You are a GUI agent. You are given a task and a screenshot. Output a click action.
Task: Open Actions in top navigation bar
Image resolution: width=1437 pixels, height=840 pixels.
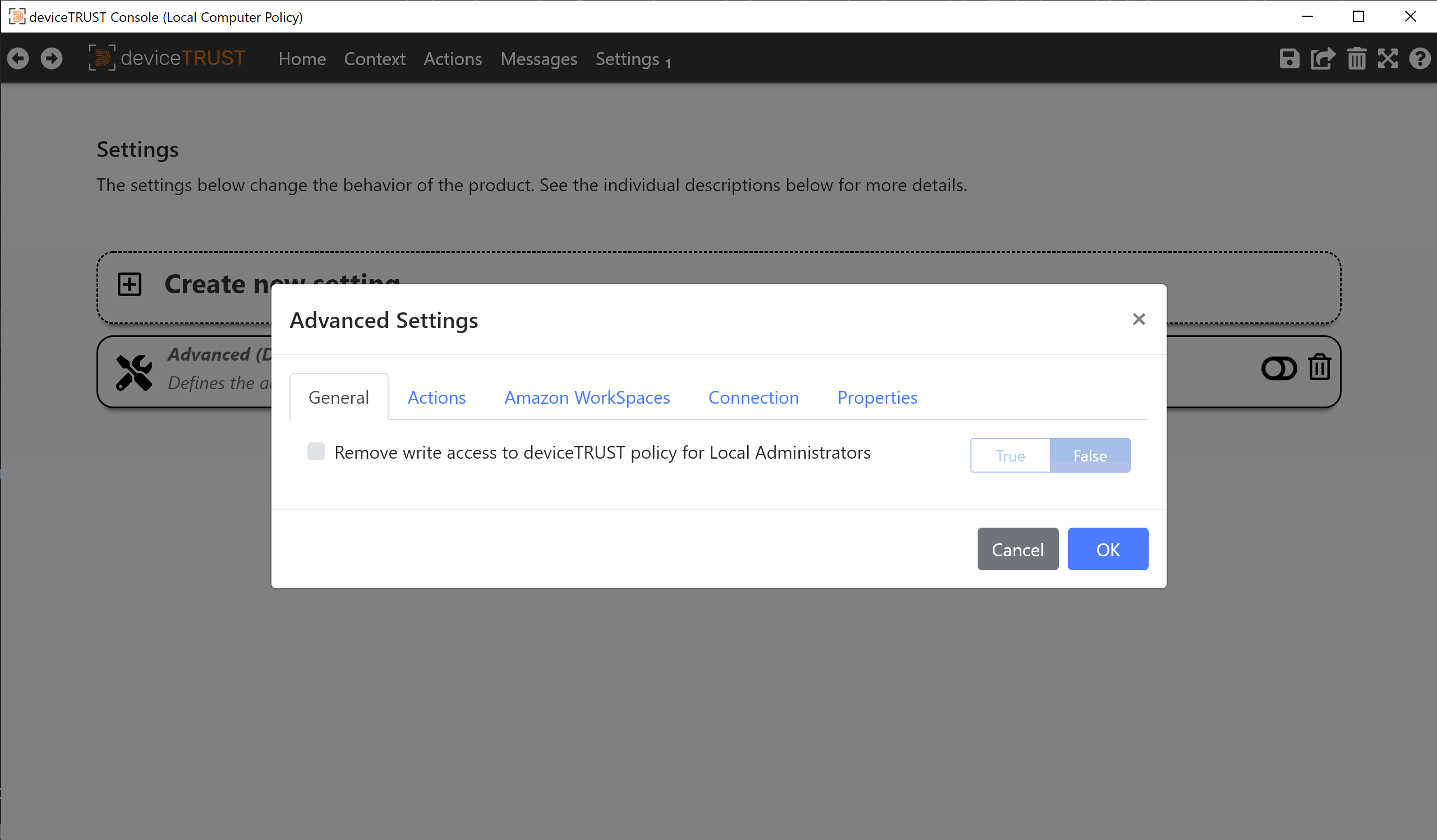(453, 59)
